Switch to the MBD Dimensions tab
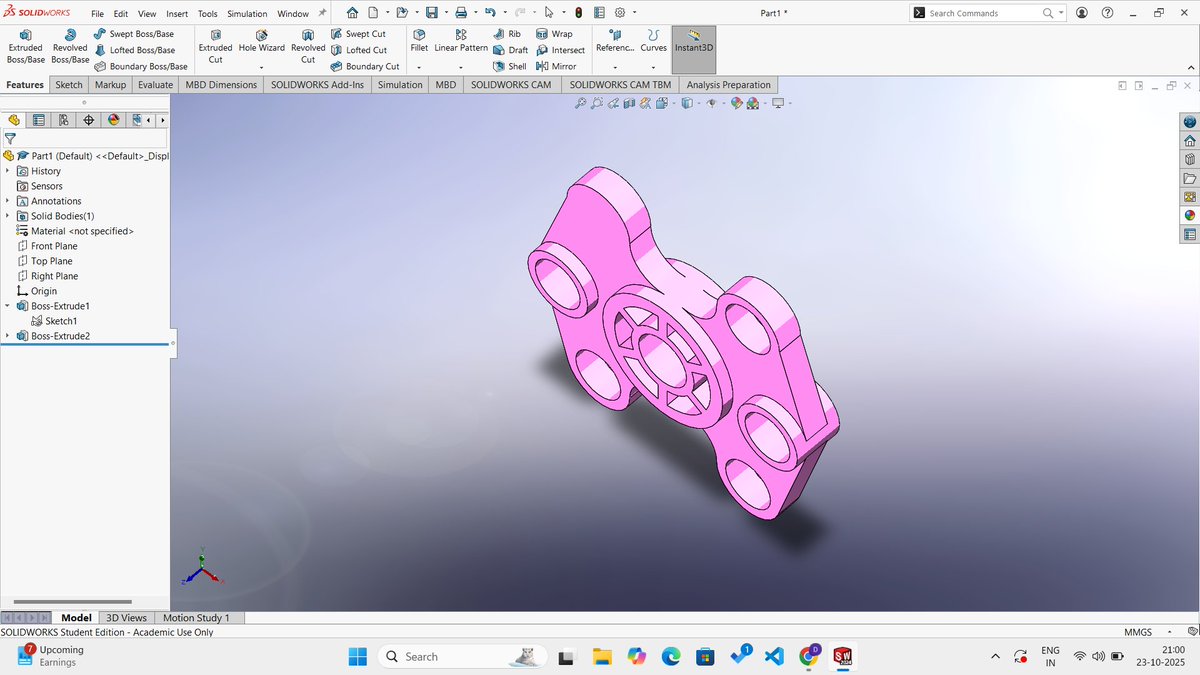The image size is (1200, 675). (221, 85)
